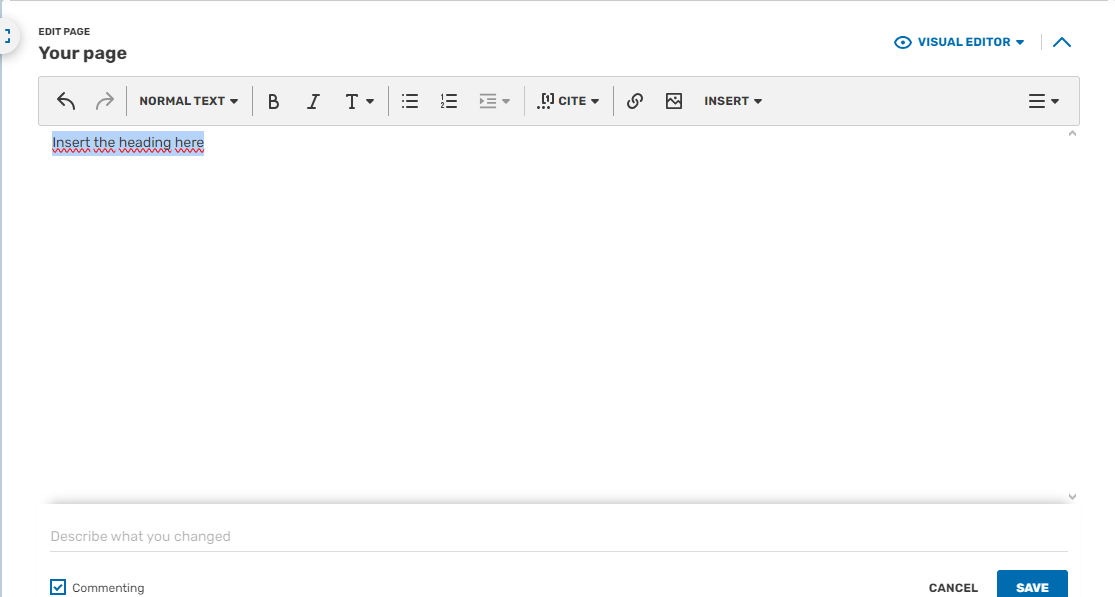1115x597 pixels.
Task: Open the page options hamburger menu
Action: click(1043, 101)
